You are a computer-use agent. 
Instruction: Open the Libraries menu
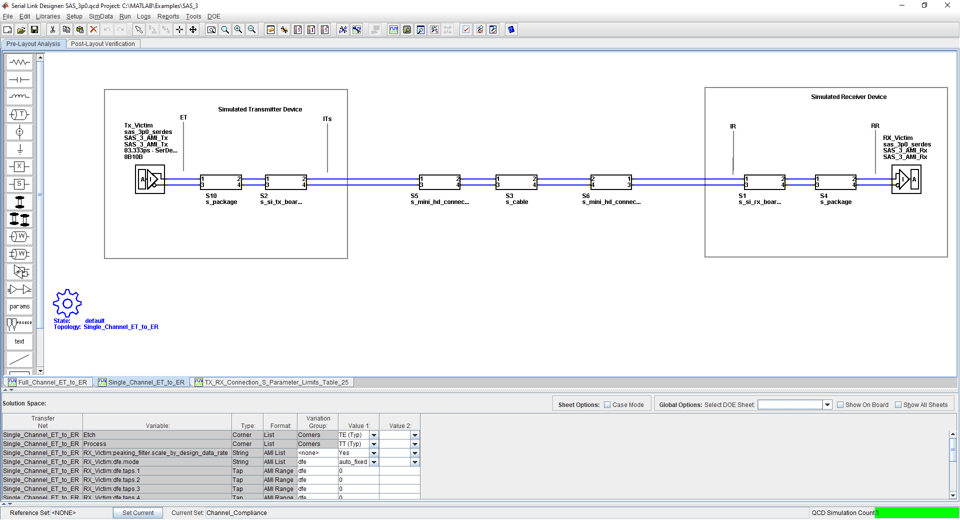click(x=48, y=17)
